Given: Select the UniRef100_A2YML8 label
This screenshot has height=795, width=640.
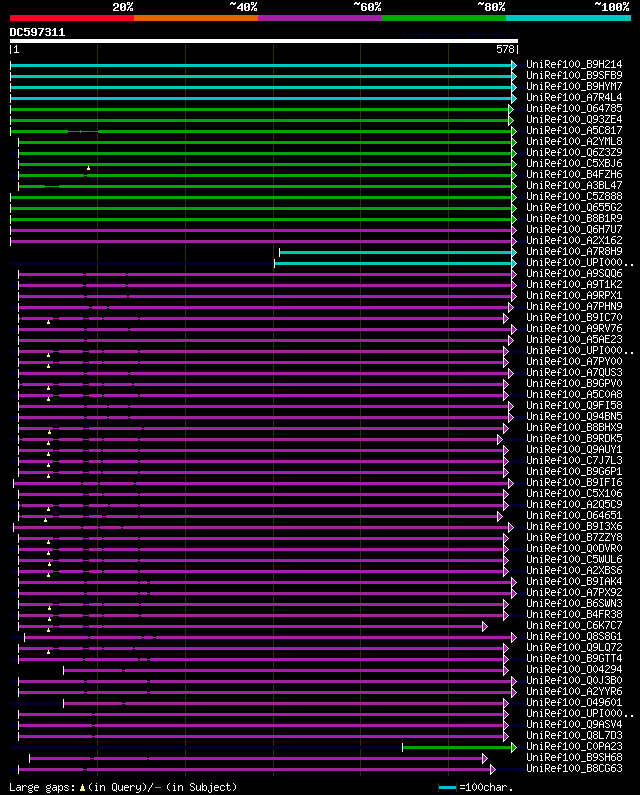Looking at the screenshot, I should click(x=574, y=141).
